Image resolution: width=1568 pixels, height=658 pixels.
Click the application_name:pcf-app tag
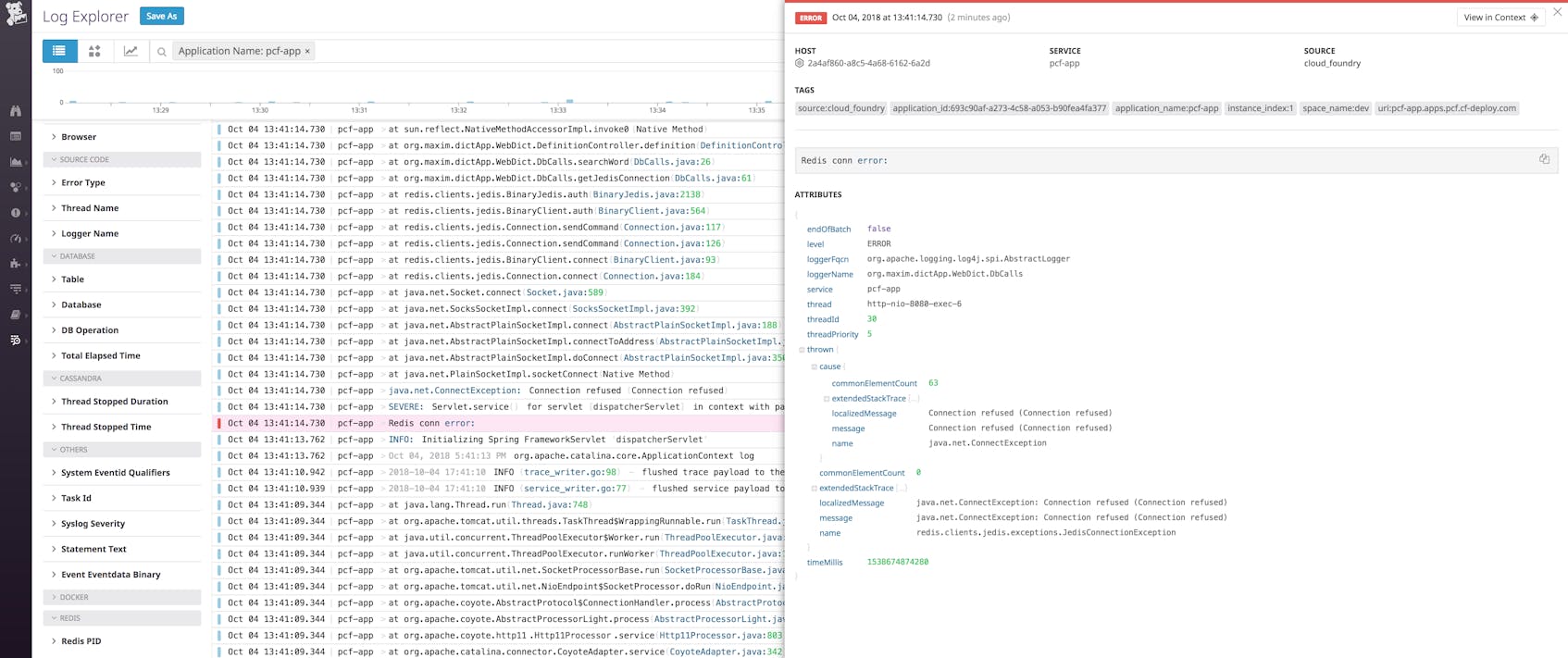click(x=1166, y=108)
